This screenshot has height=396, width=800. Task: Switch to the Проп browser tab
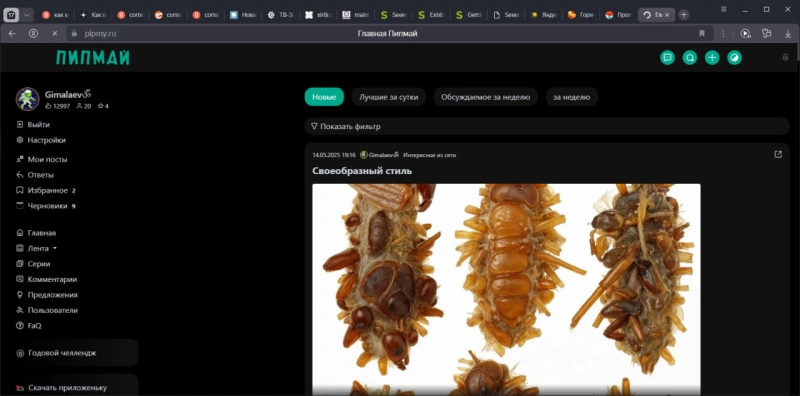(618, 15)
